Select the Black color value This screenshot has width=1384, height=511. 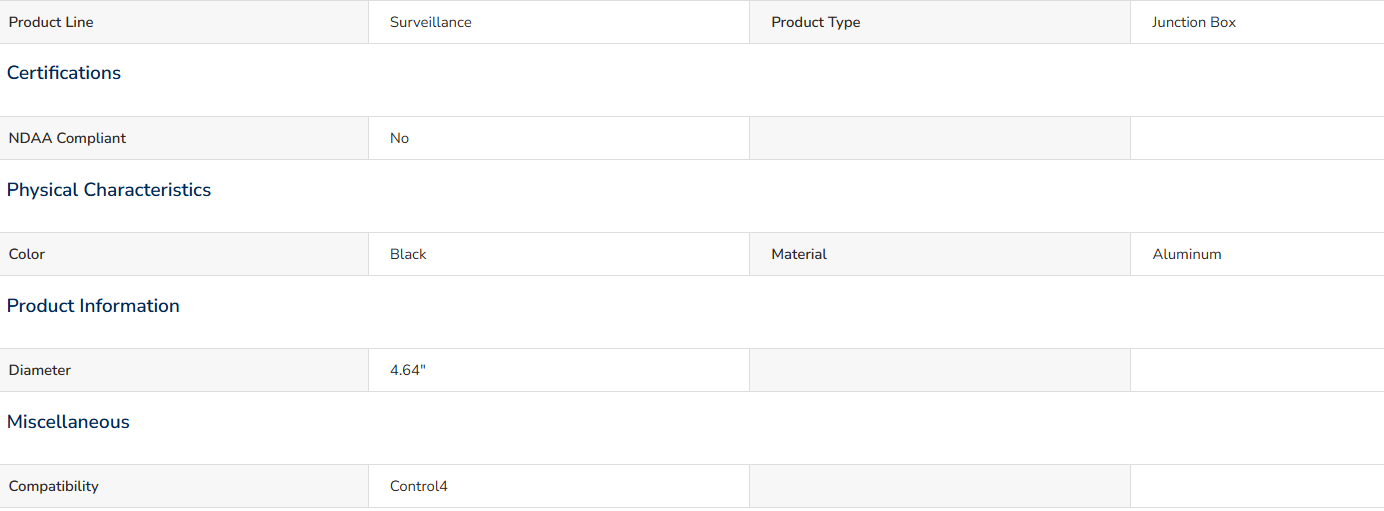click(x=408, y=254)
